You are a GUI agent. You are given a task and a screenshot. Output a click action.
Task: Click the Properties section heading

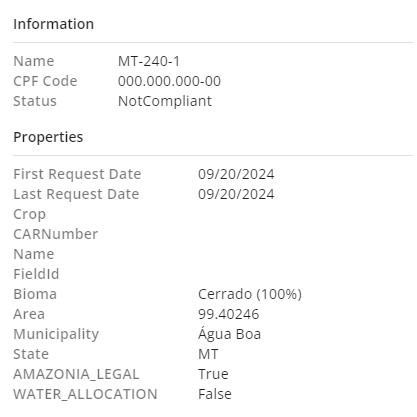pyautogui.click(x=48, y=137)
